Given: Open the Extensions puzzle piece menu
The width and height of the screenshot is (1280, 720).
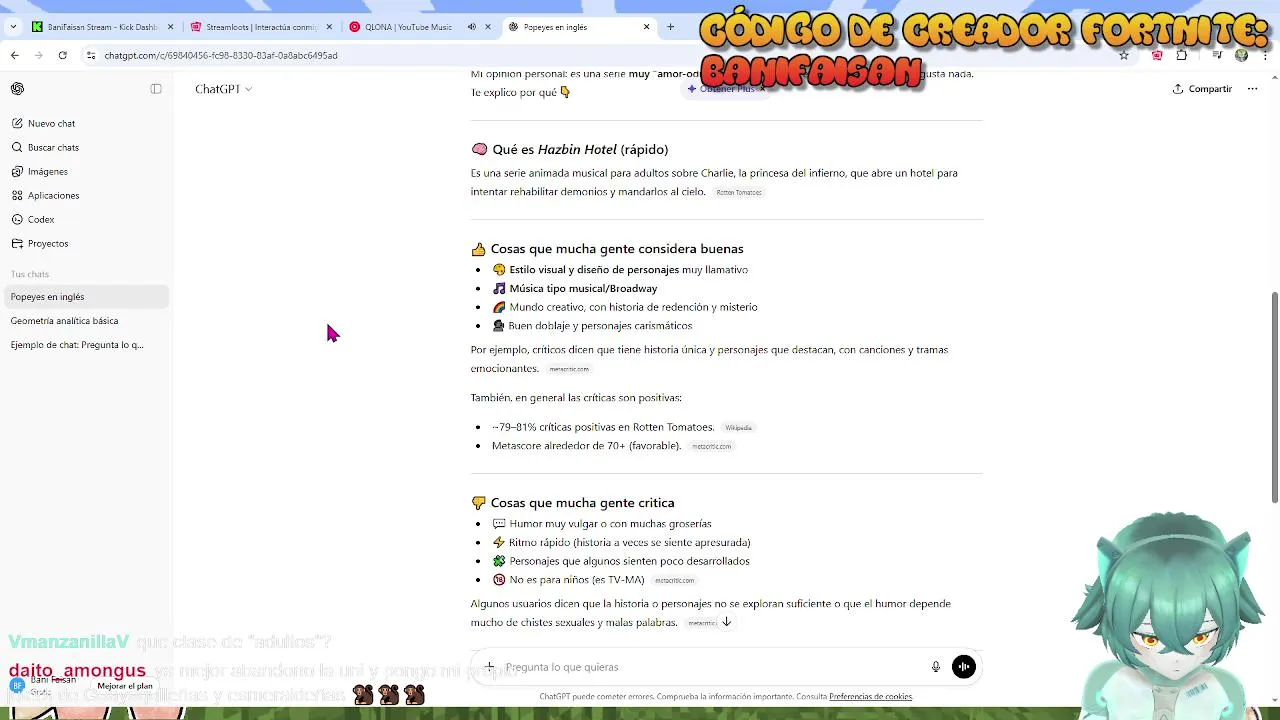Looking at the screenshot, I should pos(1182,55).
